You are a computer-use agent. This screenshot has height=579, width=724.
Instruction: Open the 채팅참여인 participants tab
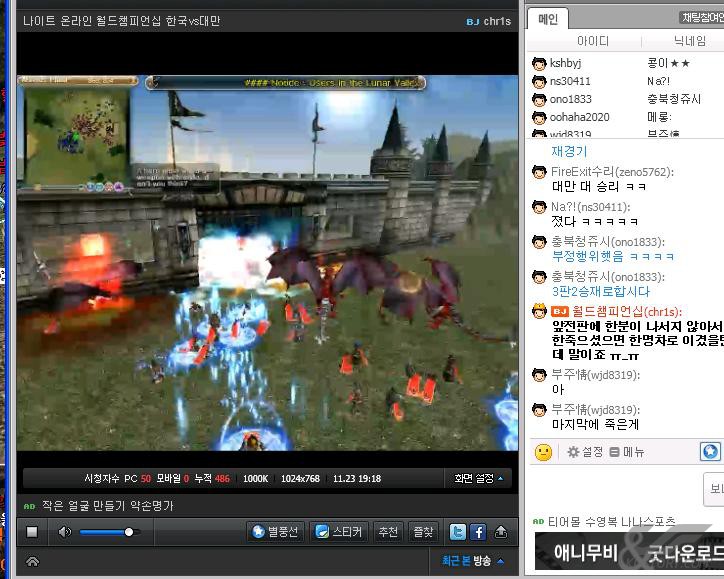703,18
